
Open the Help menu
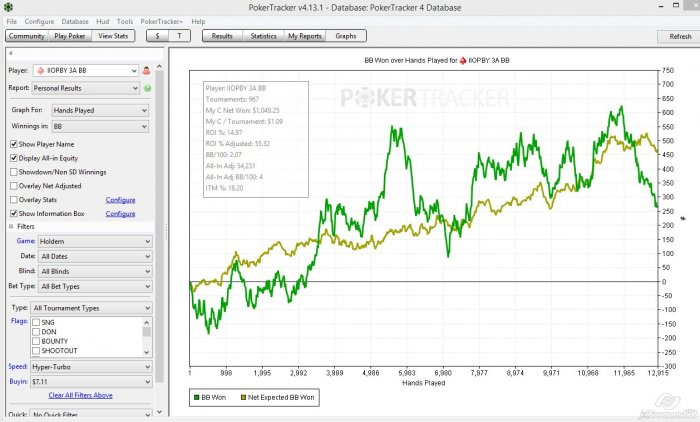coord(198,21)
